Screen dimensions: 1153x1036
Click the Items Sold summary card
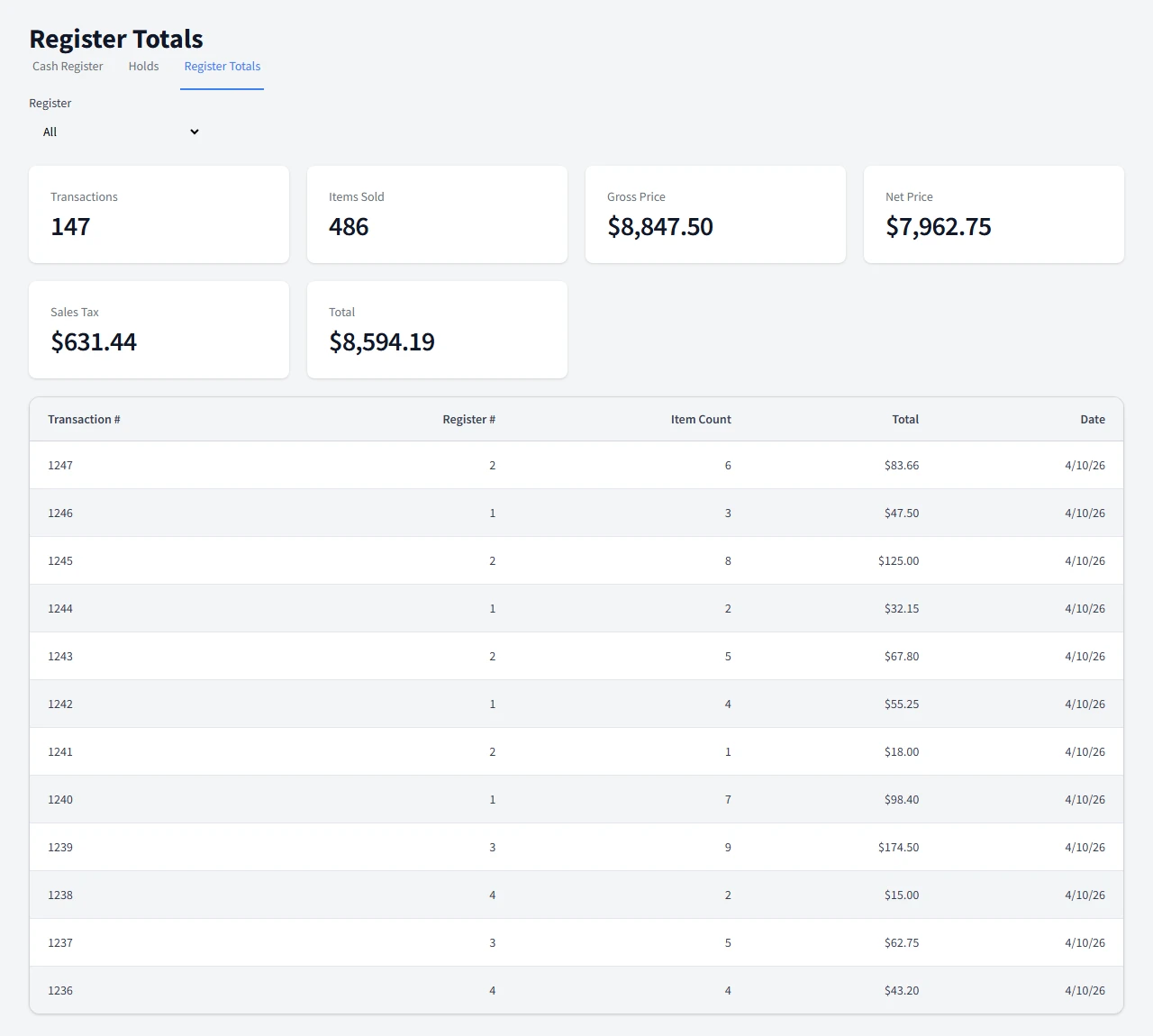(x=437, y=214)
